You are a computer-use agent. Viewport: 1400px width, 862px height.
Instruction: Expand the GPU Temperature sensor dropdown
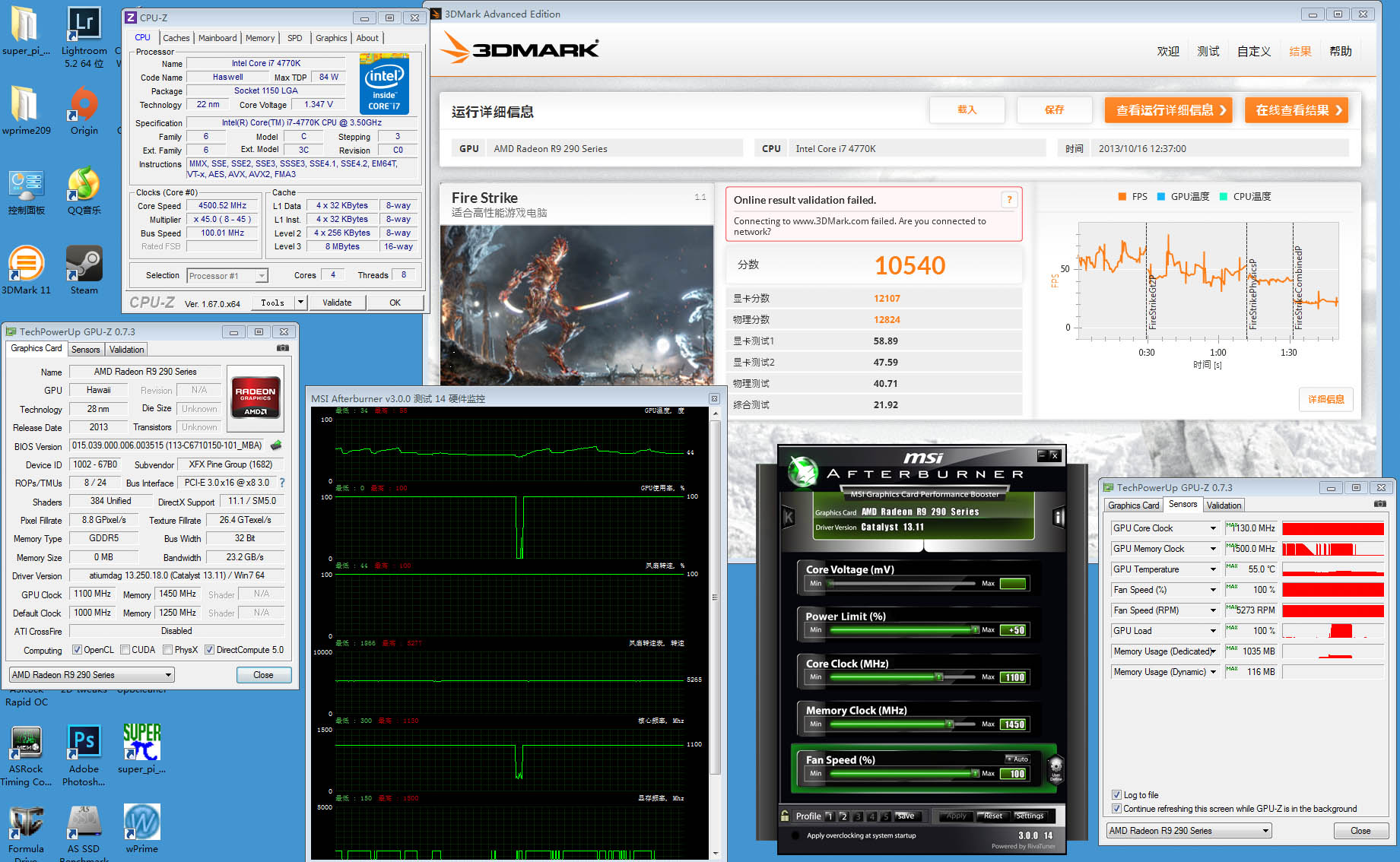pos(1213,569)
